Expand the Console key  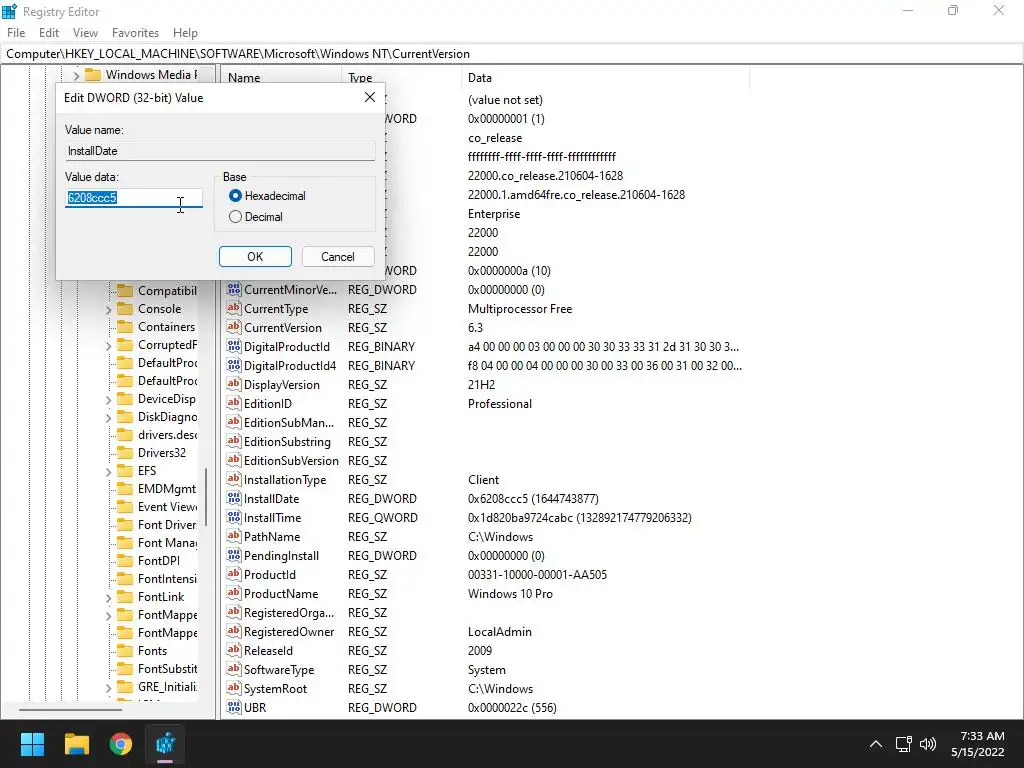[108, 310]
